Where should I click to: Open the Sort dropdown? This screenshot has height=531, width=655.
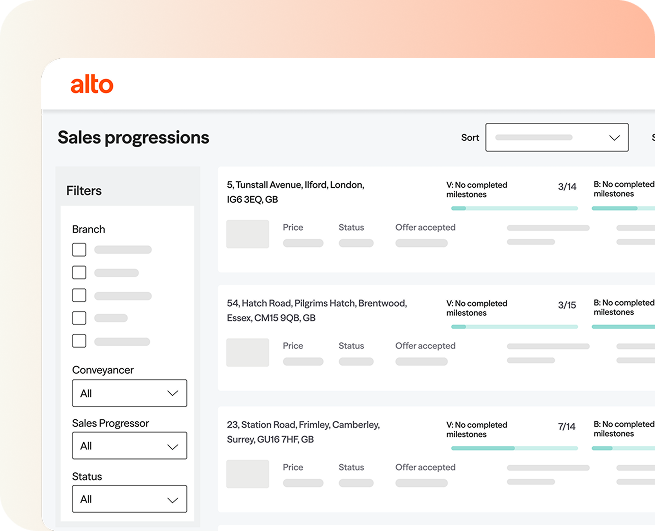556,138
